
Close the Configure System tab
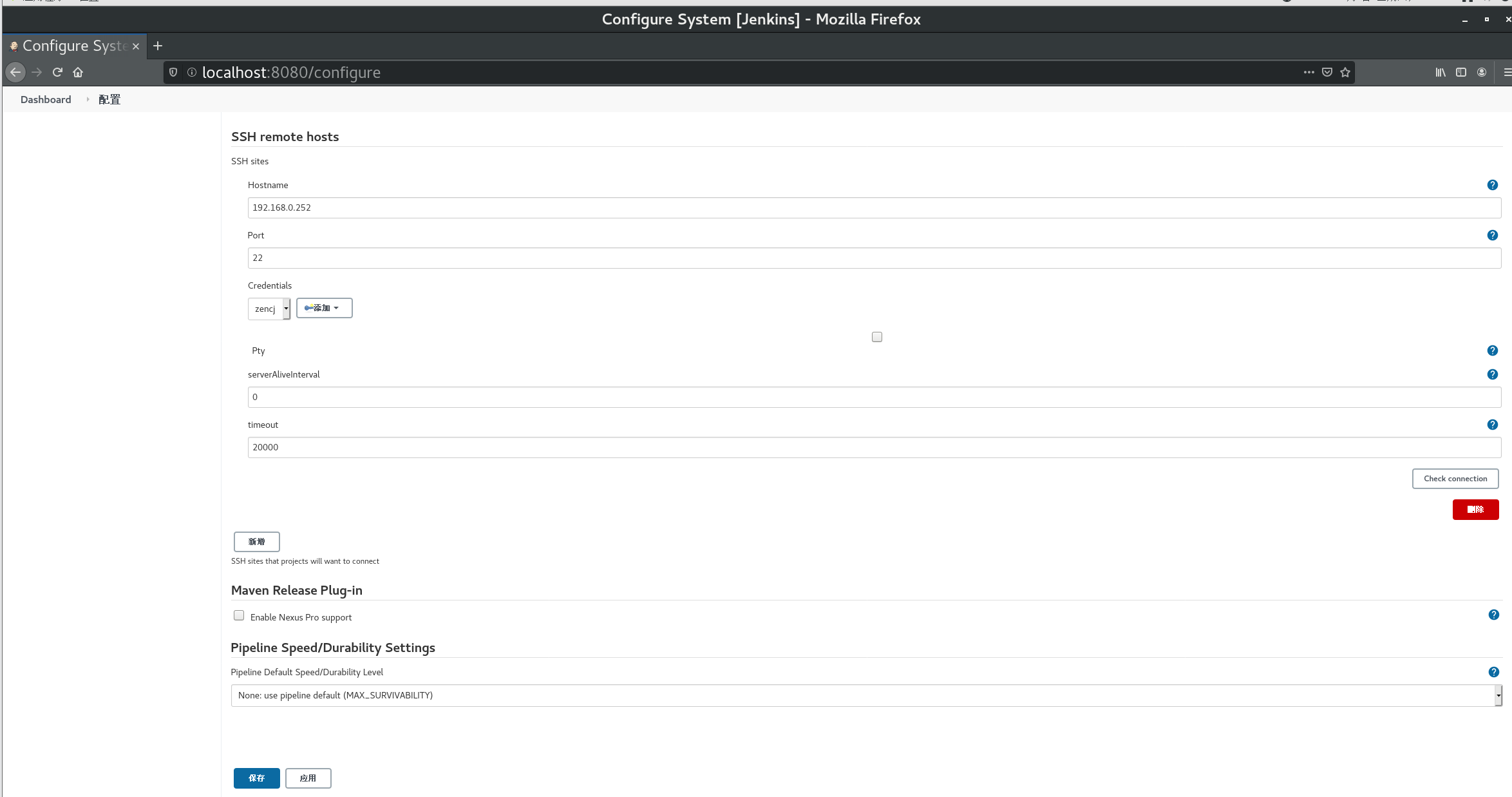pos(136,46)
